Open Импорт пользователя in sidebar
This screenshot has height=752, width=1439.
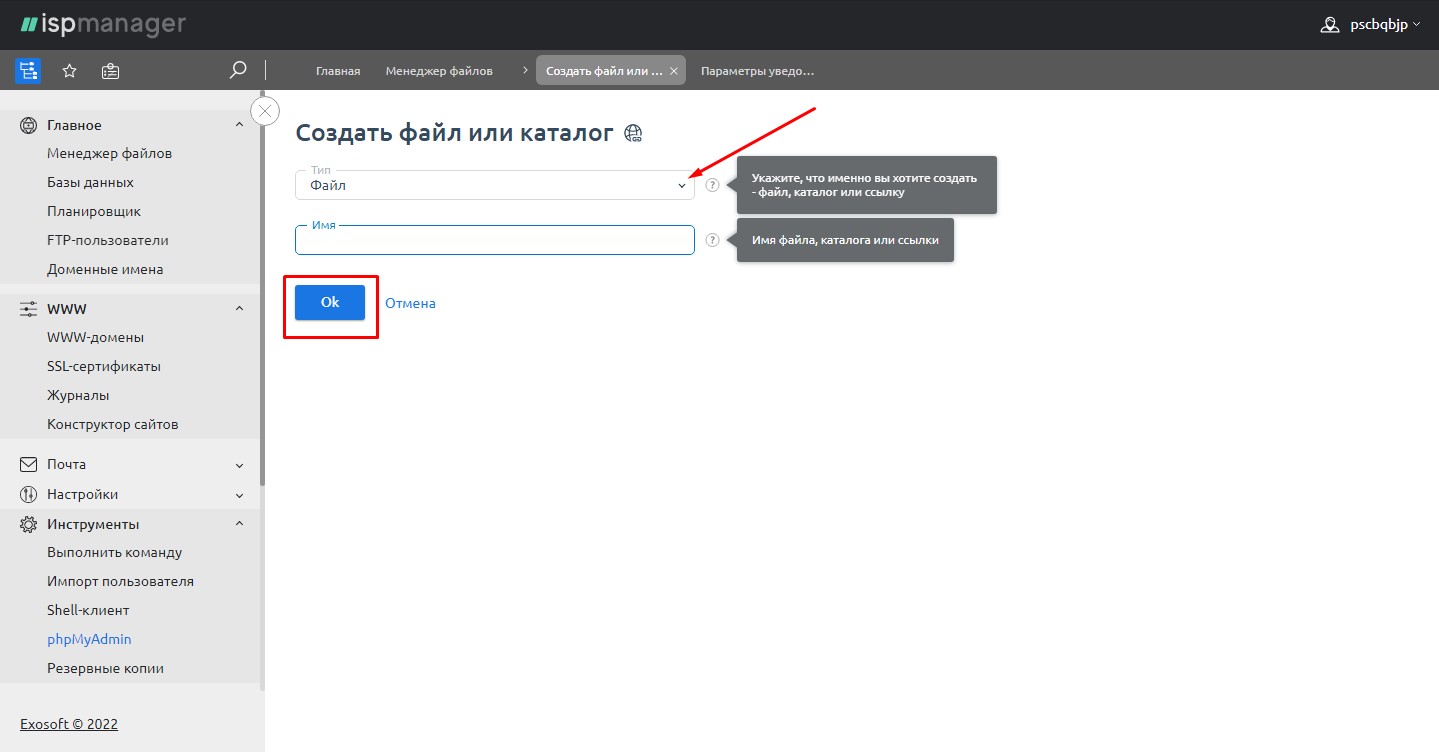point(120,581)
